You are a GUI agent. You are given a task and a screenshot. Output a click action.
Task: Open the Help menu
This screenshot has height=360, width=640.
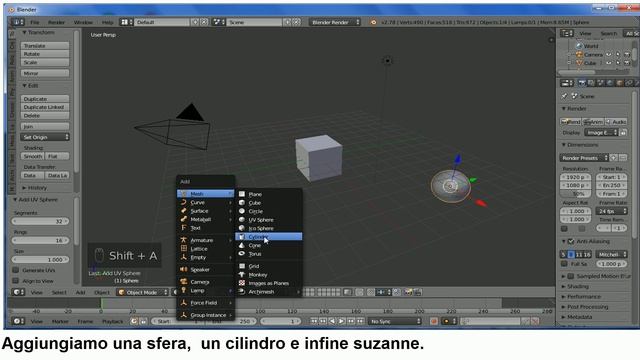point(107,22)
